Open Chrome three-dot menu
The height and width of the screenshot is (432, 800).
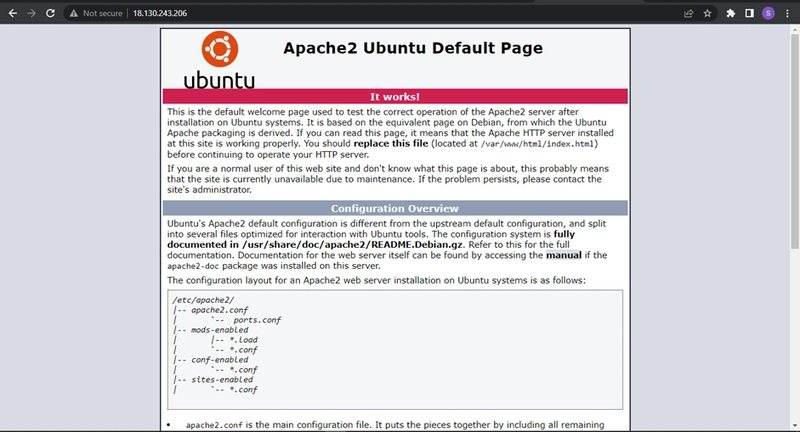(x=787, y=13)
